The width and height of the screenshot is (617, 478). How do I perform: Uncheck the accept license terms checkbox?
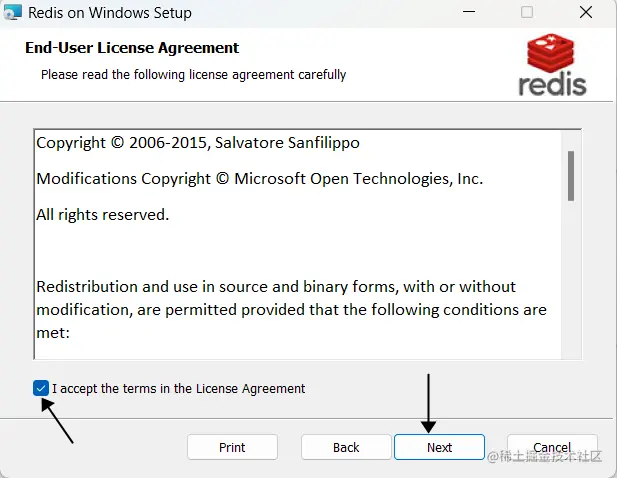click(41, 388)
